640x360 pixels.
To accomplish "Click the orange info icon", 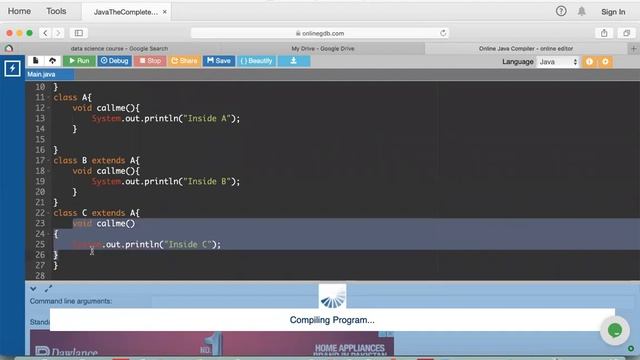I will point(589,62).
